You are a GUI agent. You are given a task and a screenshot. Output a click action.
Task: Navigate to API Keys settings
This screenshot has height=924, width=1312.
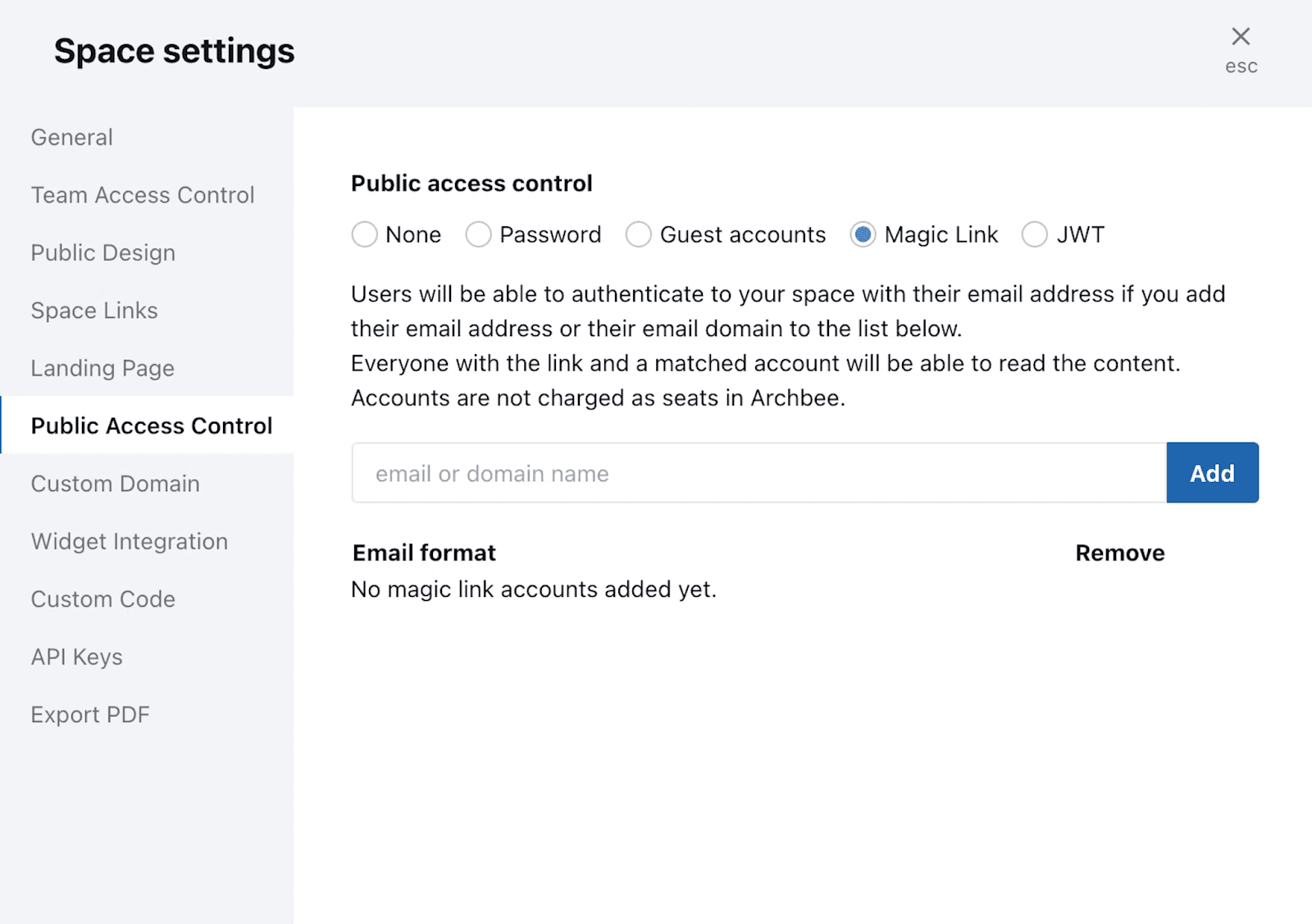coord(77,657)
